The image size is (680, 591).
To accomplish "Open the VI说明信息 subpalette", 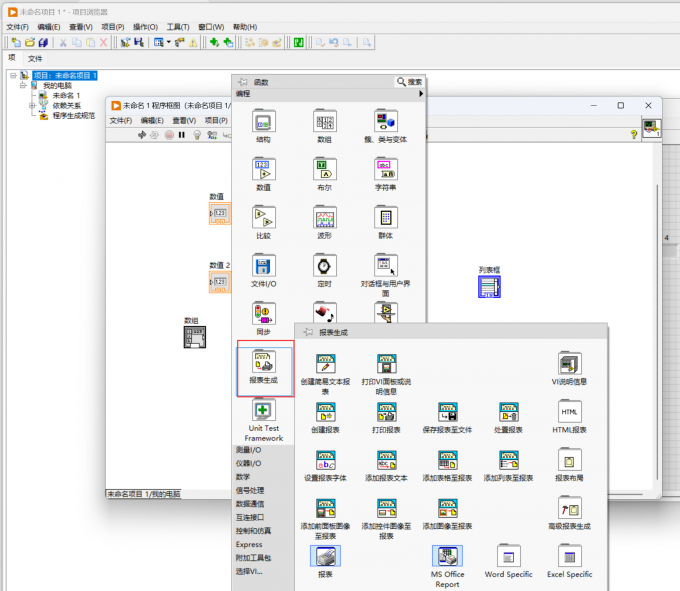I will pyautogui.click(x=569, y=363).
